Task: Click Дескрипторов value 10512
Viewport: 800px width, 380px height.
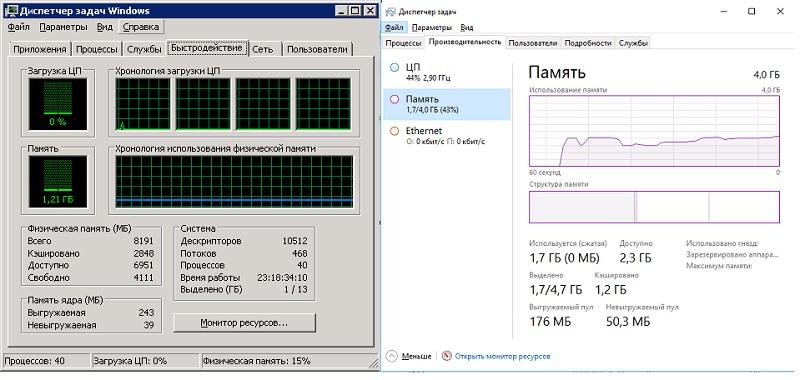Action: coord(294,241)
